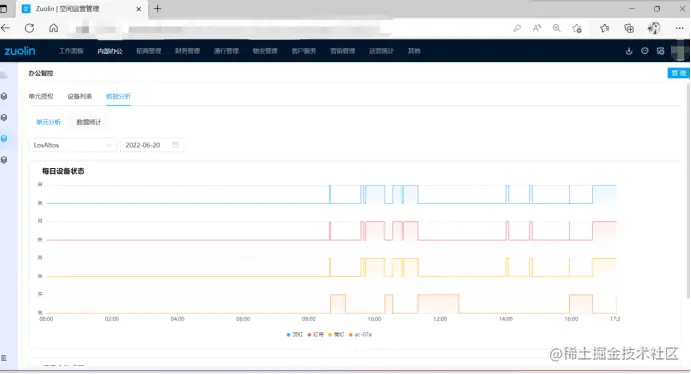Add this page to favorites
This screenshot has width=691, height=374.
(577, 29)
